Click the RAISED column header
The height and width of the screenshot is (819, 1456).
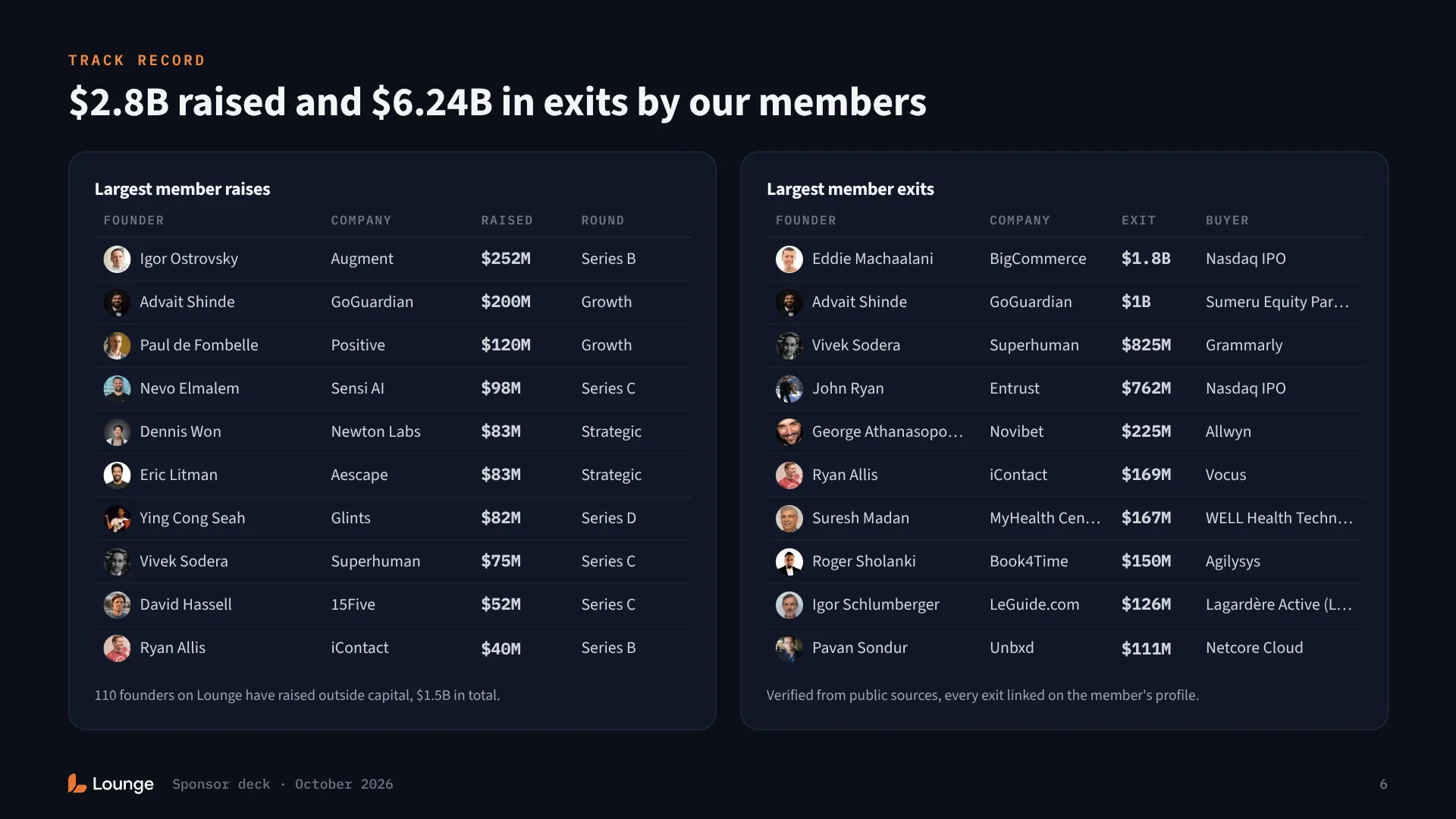click(507, 221)
